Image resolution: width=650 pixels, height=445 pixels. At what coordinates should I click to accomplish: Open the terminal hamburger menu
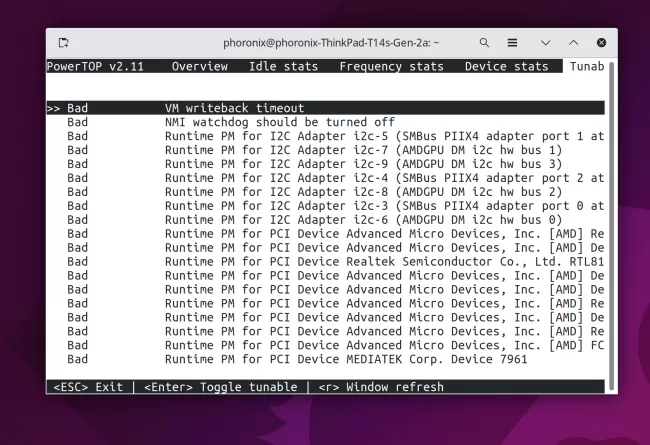click(512, 43)
